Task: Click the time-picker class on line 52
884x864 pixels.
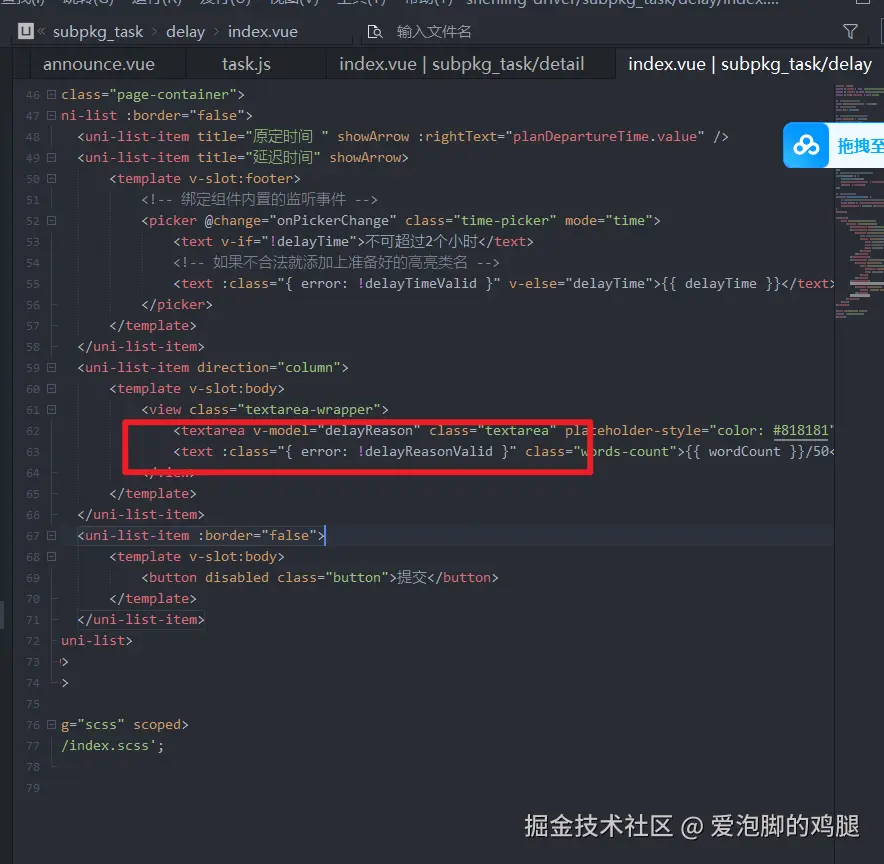Action: pyautogui.click(x=505, y=220)
